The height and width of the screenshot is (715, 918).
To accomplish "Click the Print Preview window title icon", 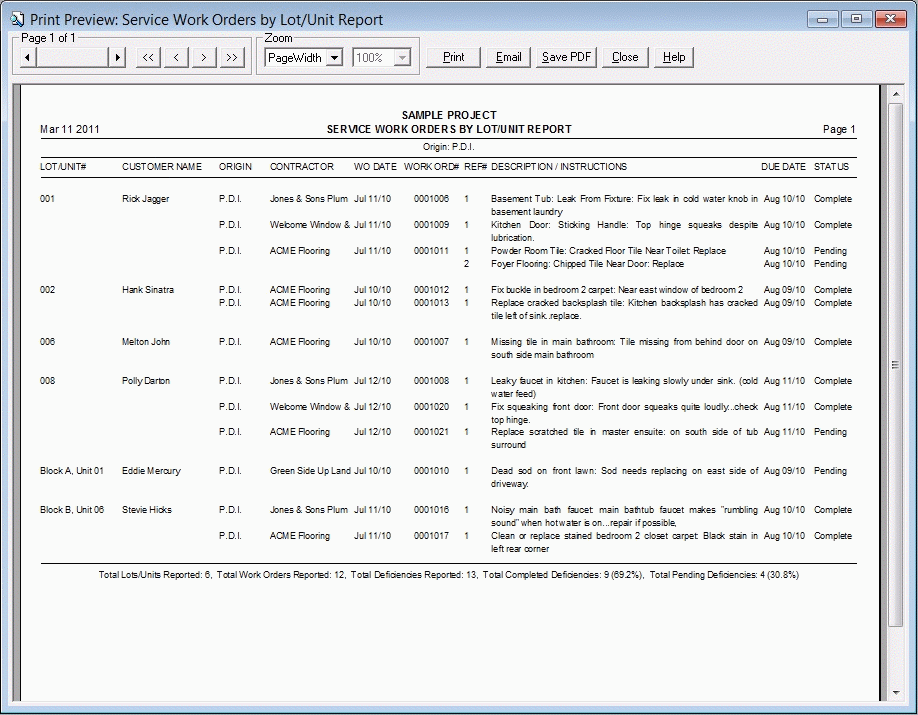I will point(17,19).
